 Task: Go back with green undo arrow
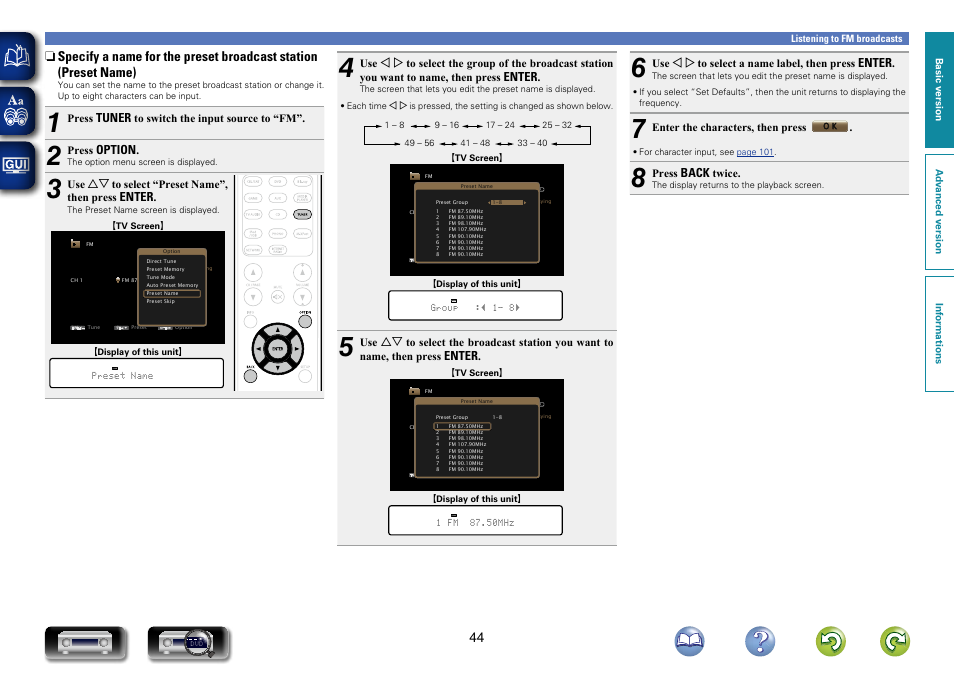[x=830, y=641]
